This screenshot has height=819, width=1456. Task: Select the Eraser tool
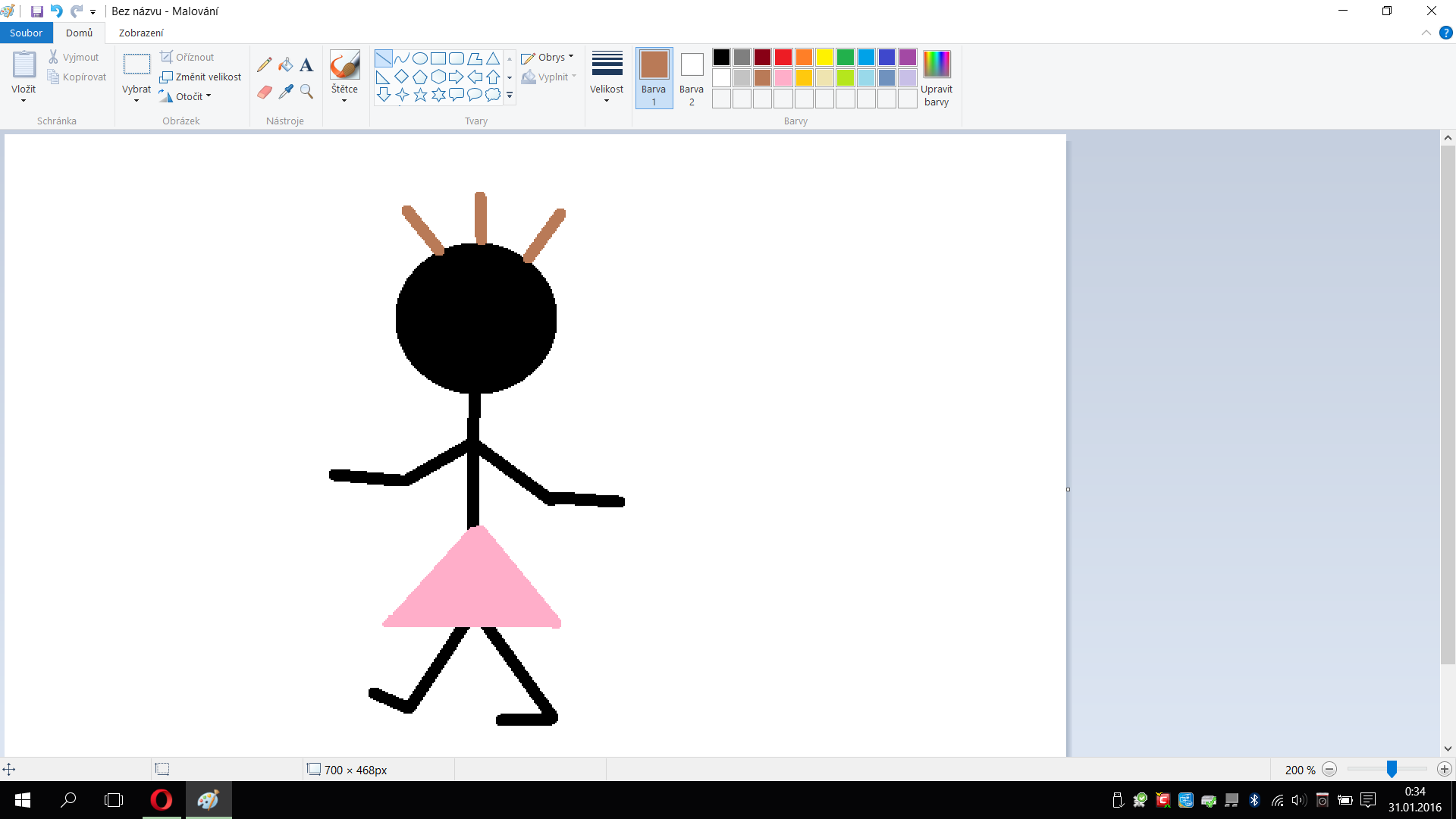[x=264, y=92]
